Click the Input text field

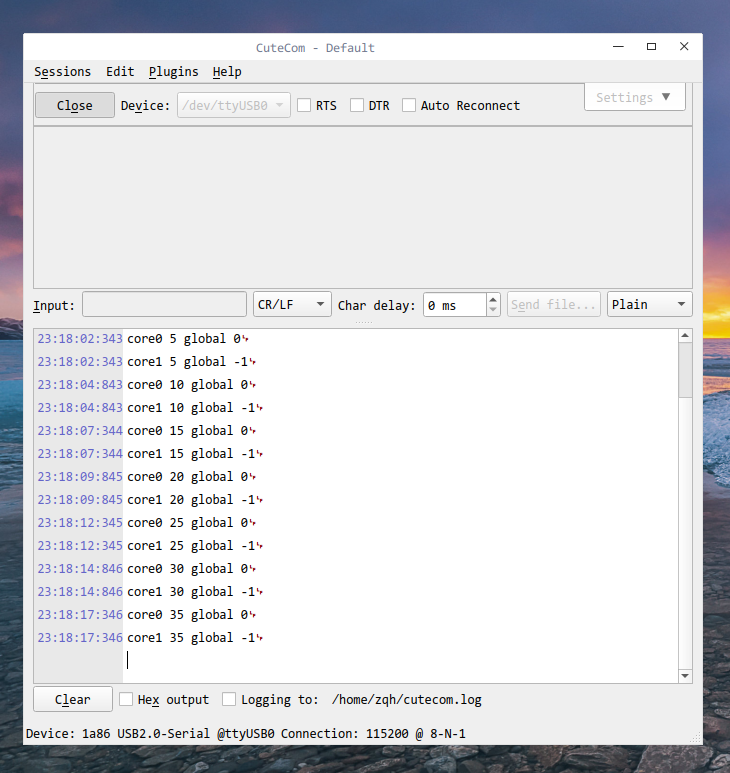point(164,304)
